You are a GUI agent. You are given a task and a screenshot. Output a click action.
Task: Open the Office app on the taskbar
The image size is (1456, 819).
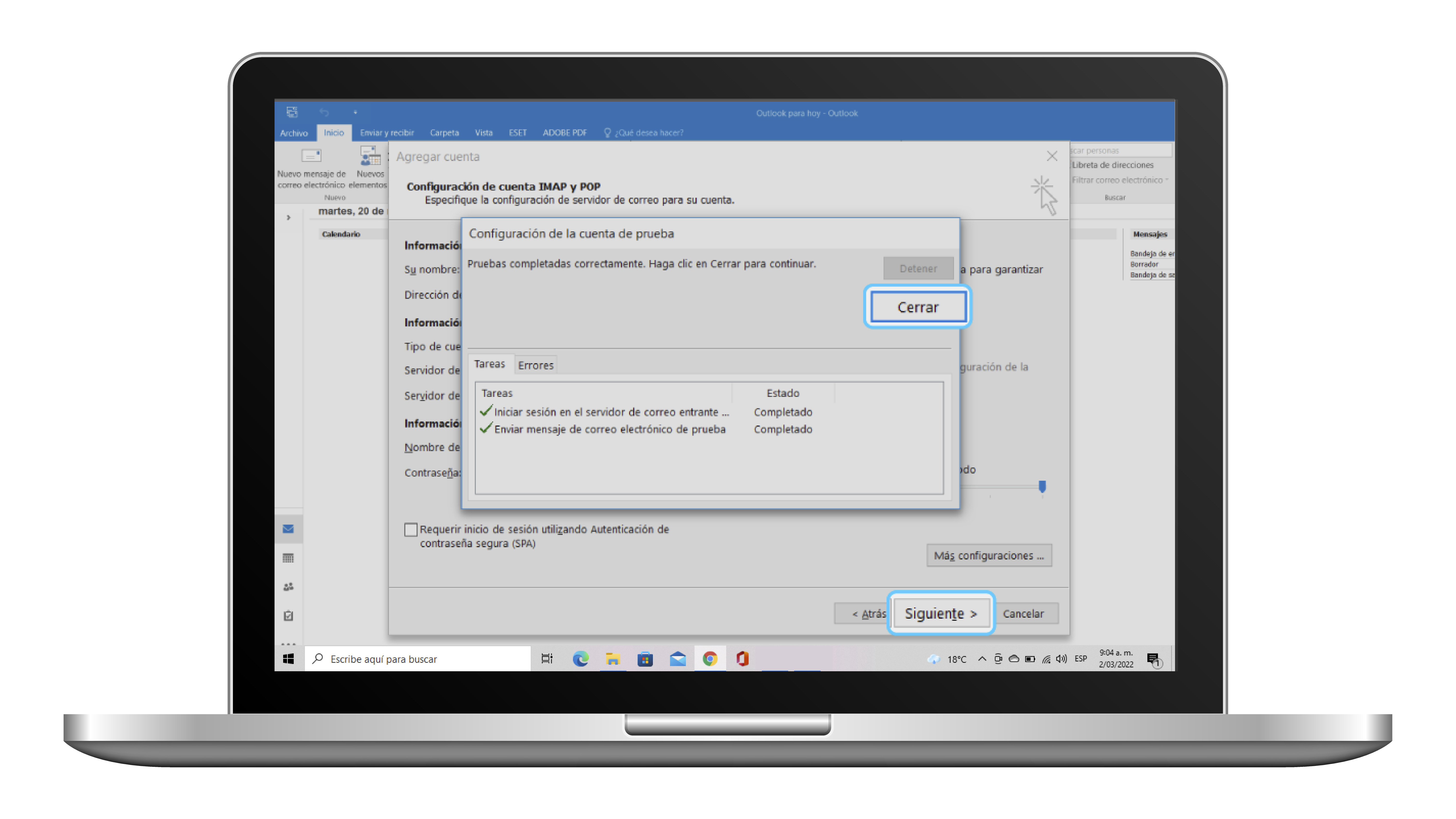pos(742,658)
